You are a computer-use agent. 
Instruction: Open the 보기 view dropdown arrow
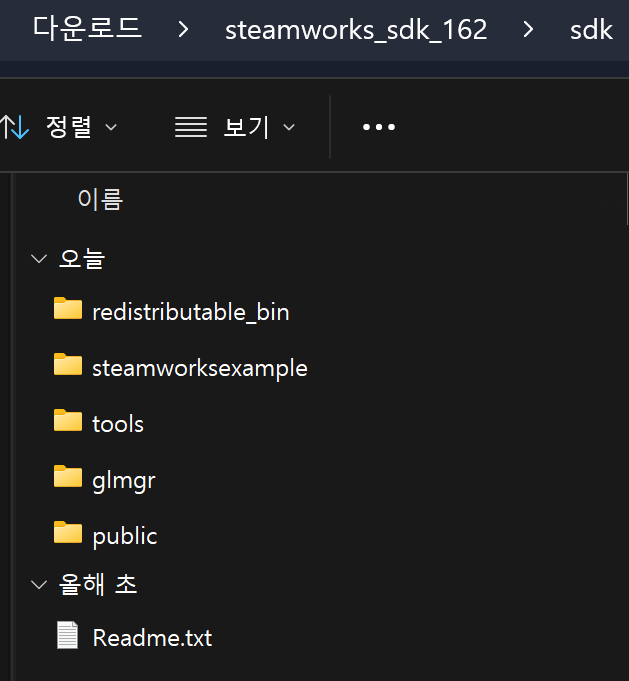pyautogui.click(x=289, y=127)
